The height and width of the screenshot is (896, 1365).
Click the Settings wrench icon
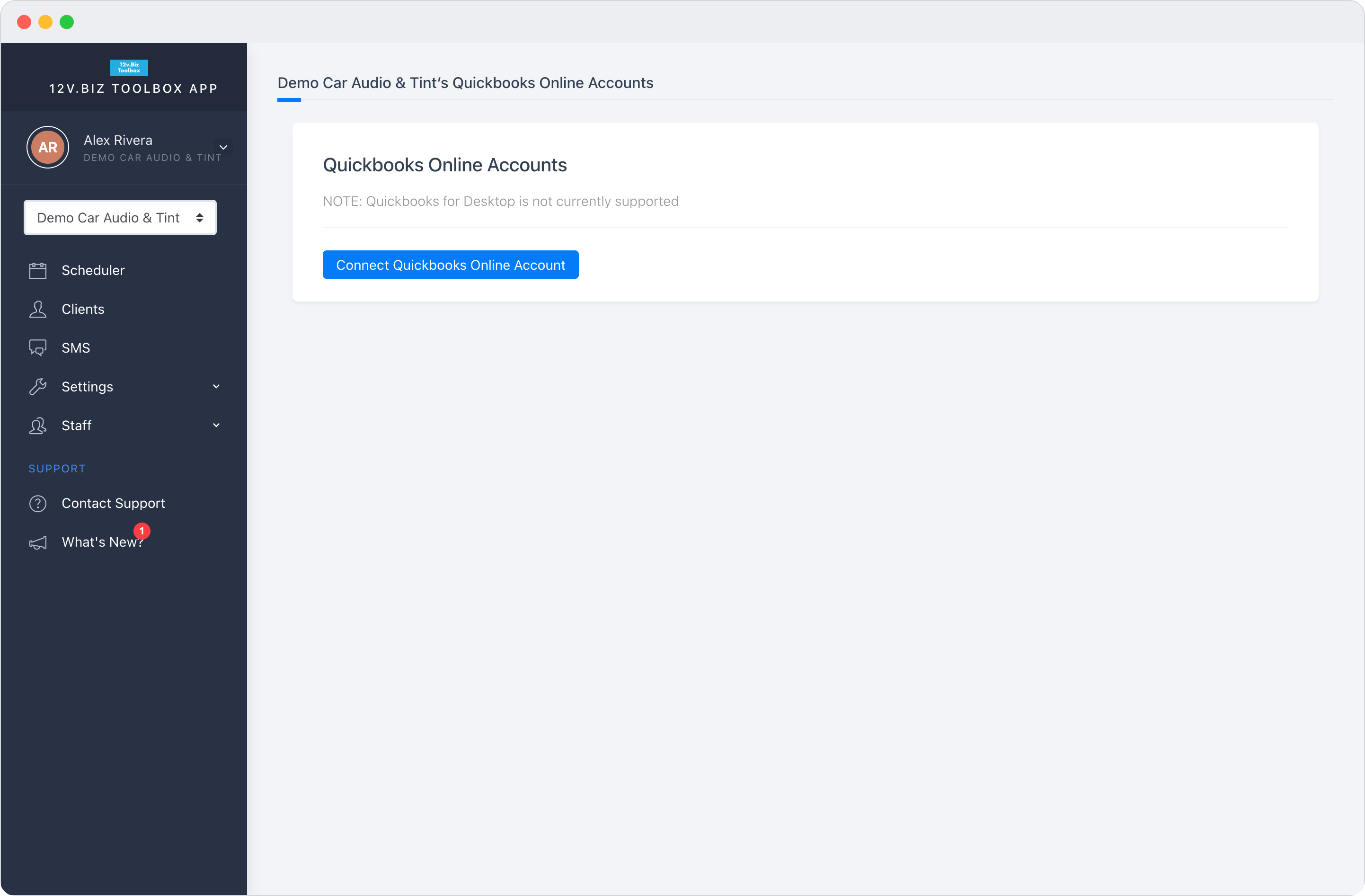click(38, 387)
